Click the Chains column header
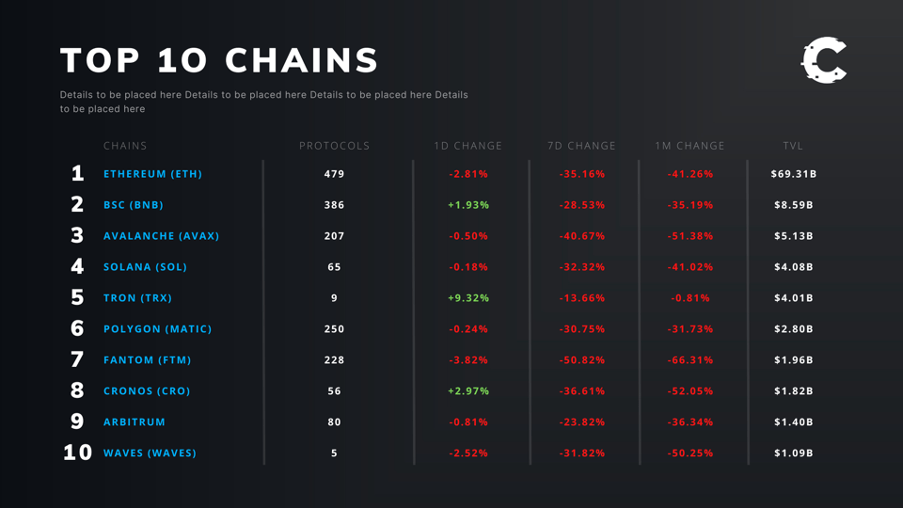The width and height of the screenshot is (904, 508). tap(125, 146)
